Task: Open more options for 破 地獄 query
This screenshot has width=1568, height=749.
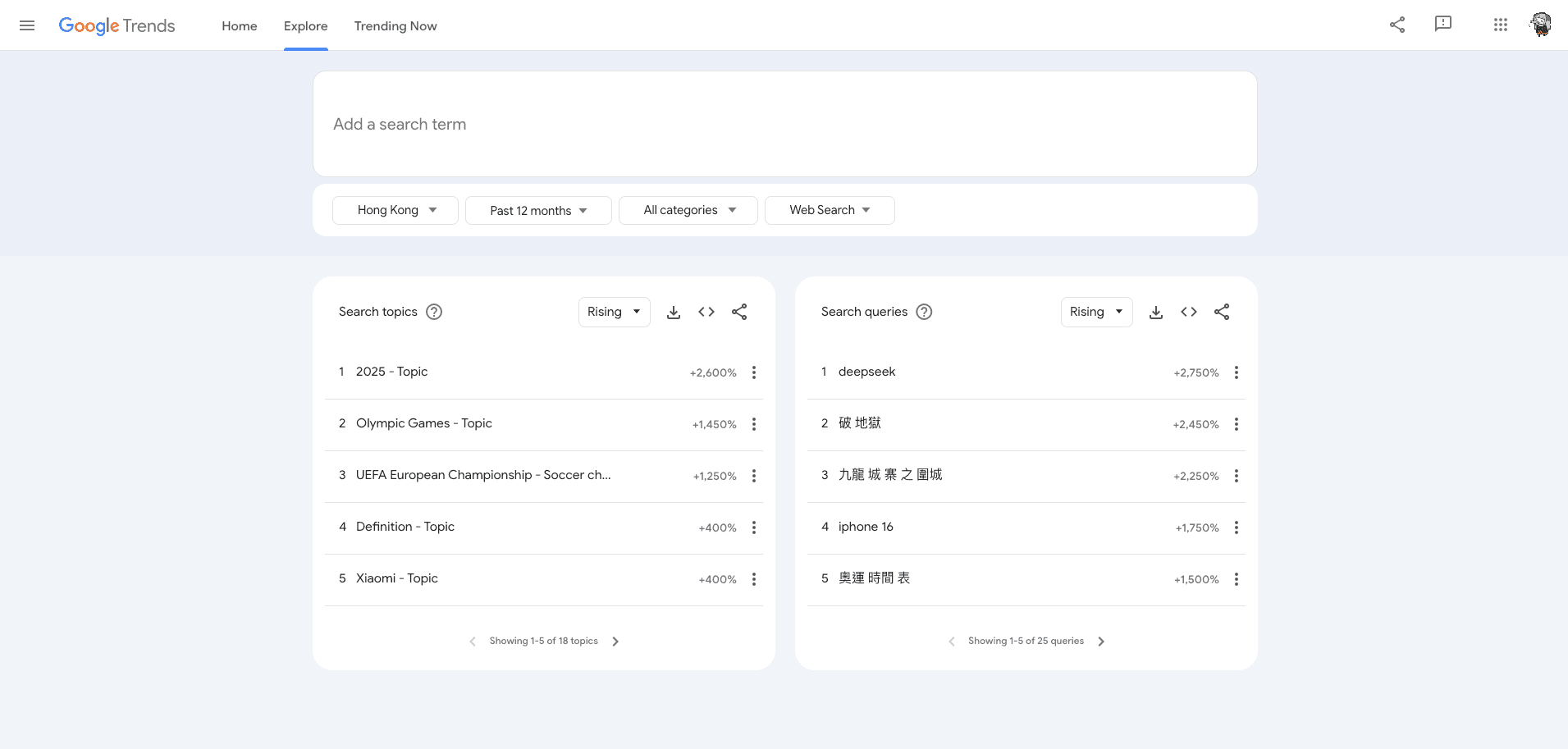Action: 1237,424
